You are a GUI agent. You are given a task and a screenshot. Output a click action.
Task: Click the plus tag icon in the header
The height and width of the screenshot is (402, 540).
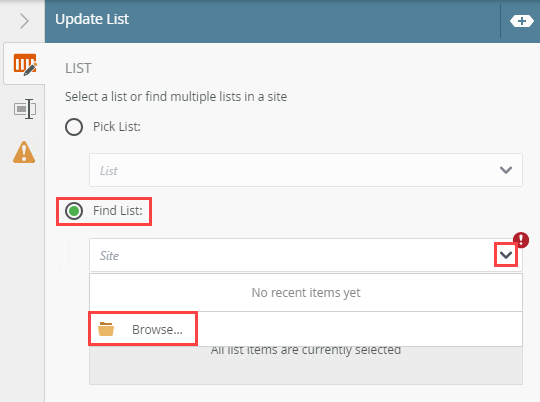click(522, 21)
